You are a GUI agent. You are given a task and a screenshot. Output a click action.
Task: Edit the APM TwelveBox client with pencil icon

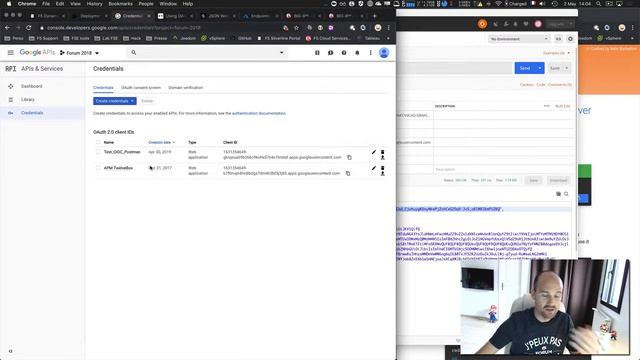tap(374, 168)
